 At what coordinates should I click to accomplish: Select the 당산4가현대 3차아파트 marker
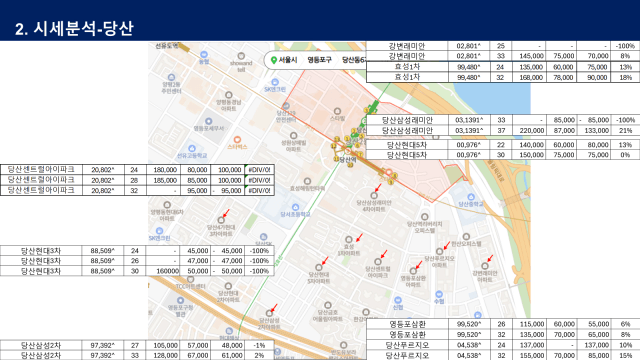click(221, 220)
